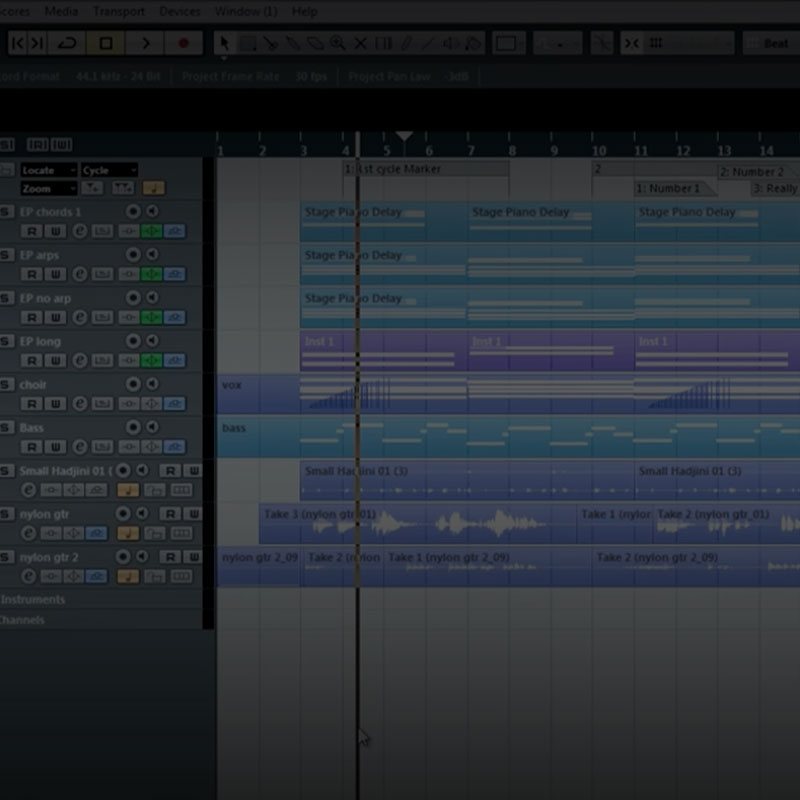The height and width of the screenshot is (800, 800).
Task: Click the 30 fps project frame rate
Action: (311, 77)
